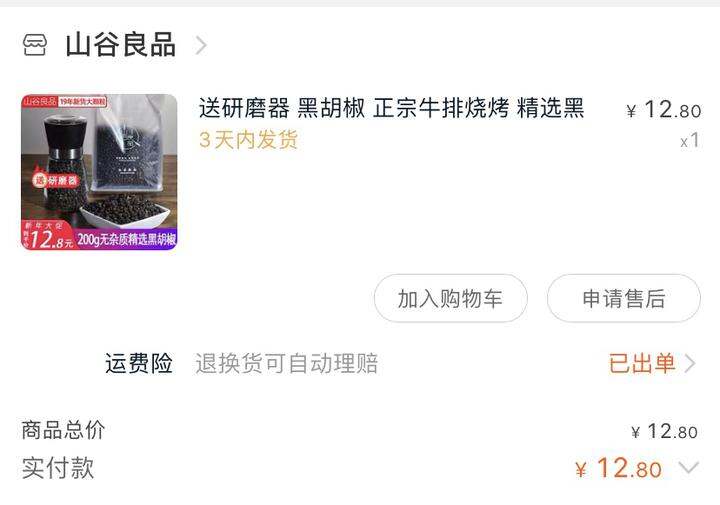The width and height of the screenshot is (720, 505).
Task: Tap the 商品总价 amount ¥12.80
Action: tap(664, 432)
